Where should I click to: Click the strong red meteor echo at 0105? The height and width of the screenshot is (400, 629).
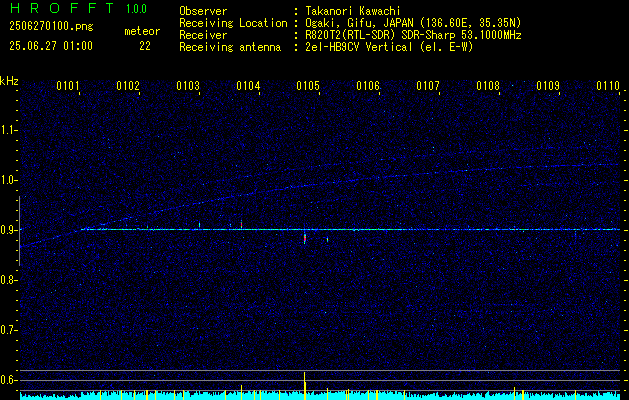pos(305,238)
